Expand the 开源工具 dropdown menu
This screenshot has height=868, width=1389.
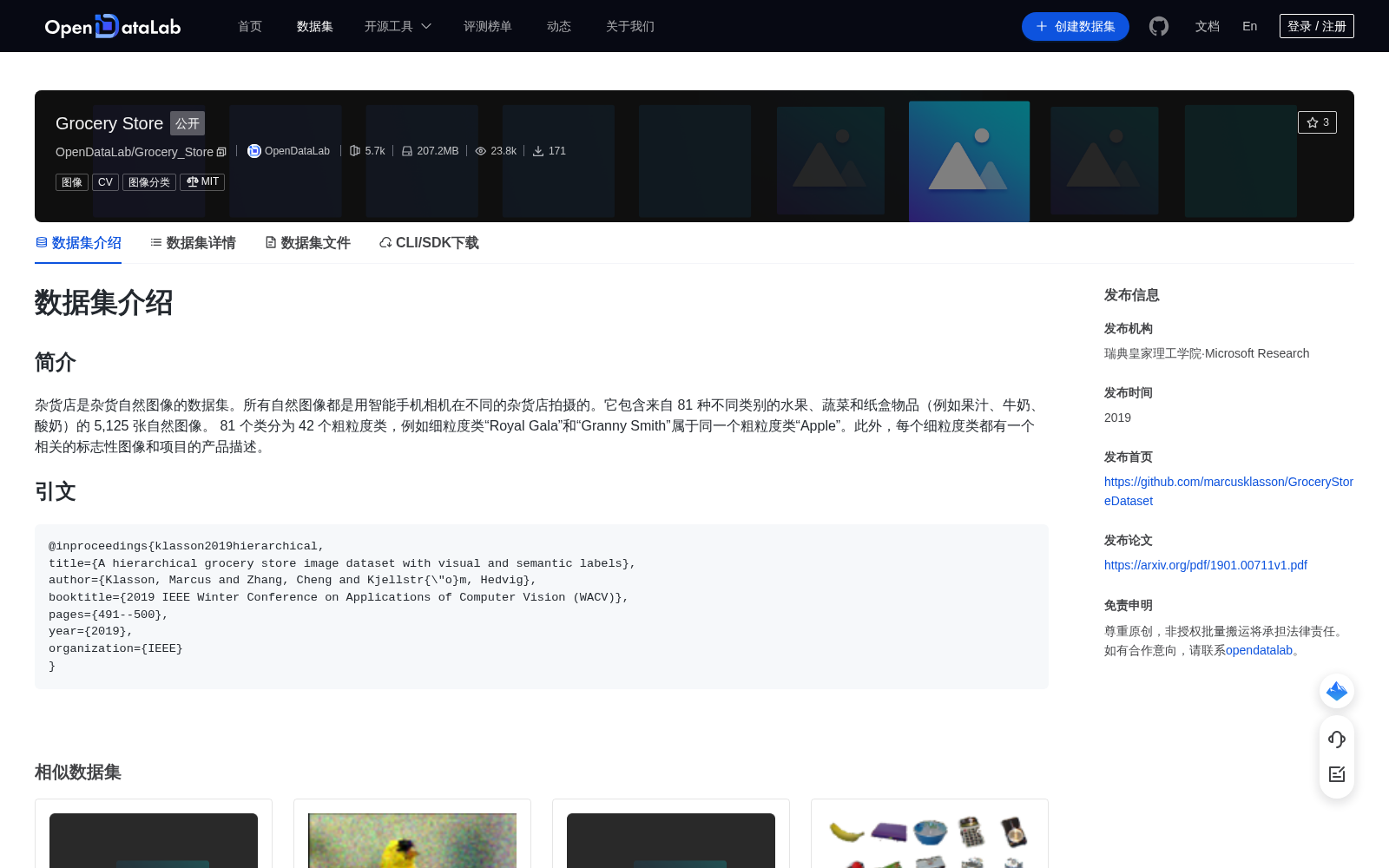398,26
